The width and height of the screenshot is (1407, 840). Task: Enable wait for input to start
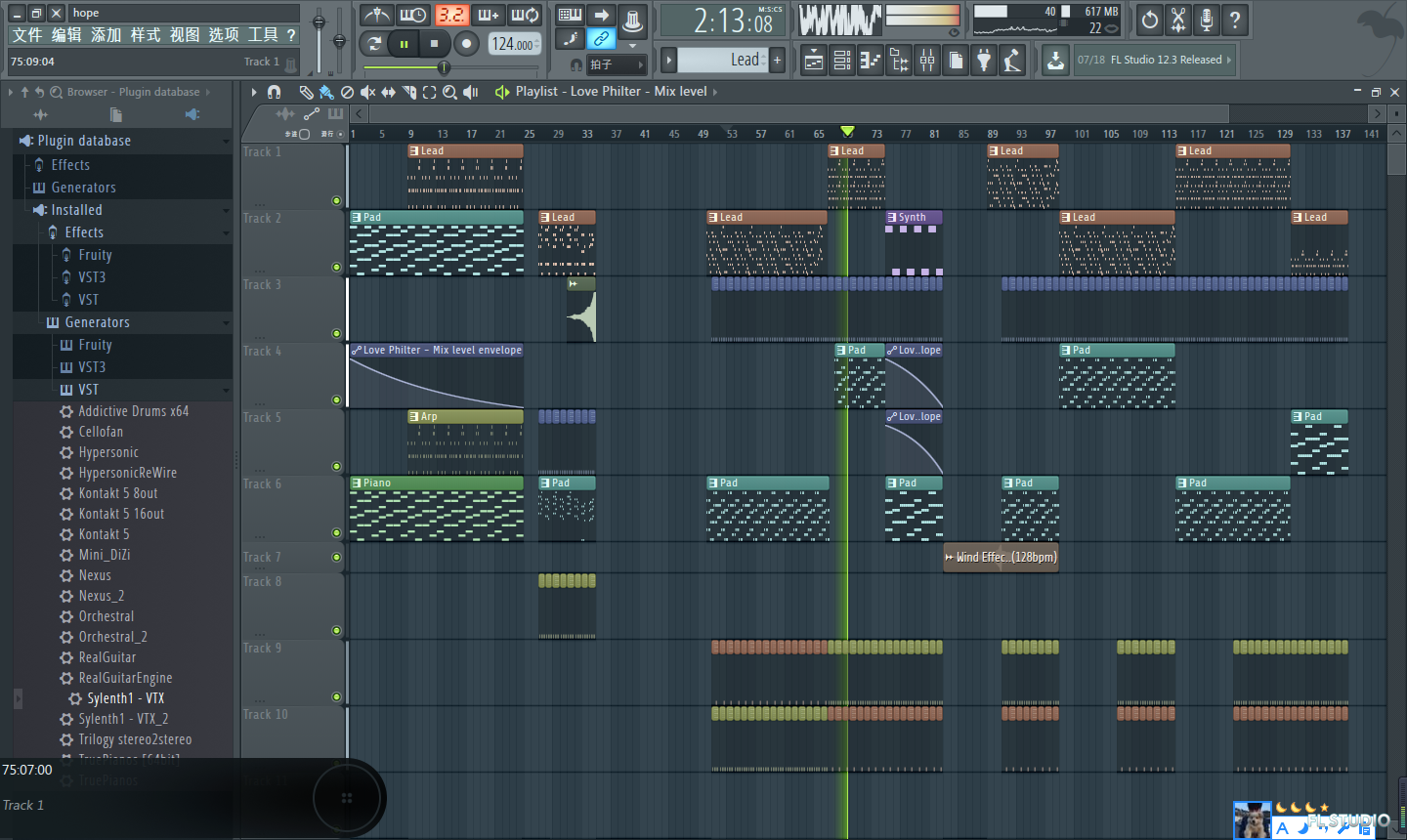[x=412, y=15]
